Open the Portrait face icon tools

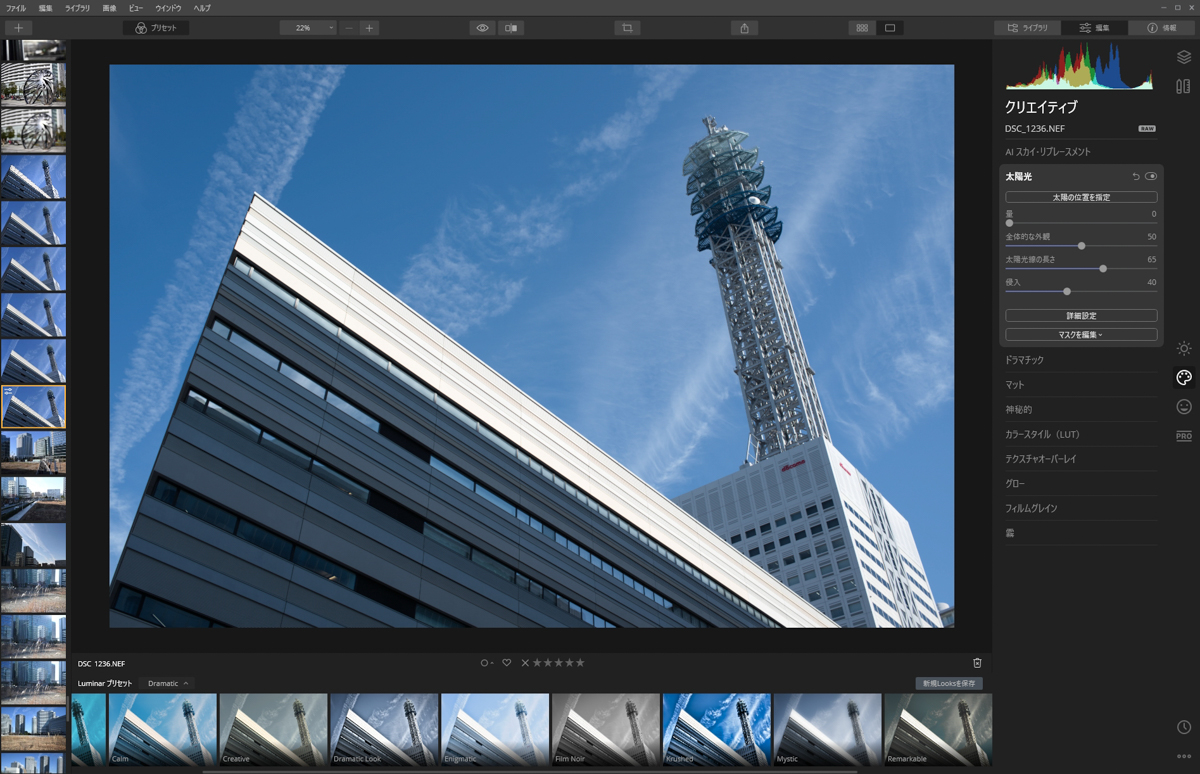point(1184,407)
